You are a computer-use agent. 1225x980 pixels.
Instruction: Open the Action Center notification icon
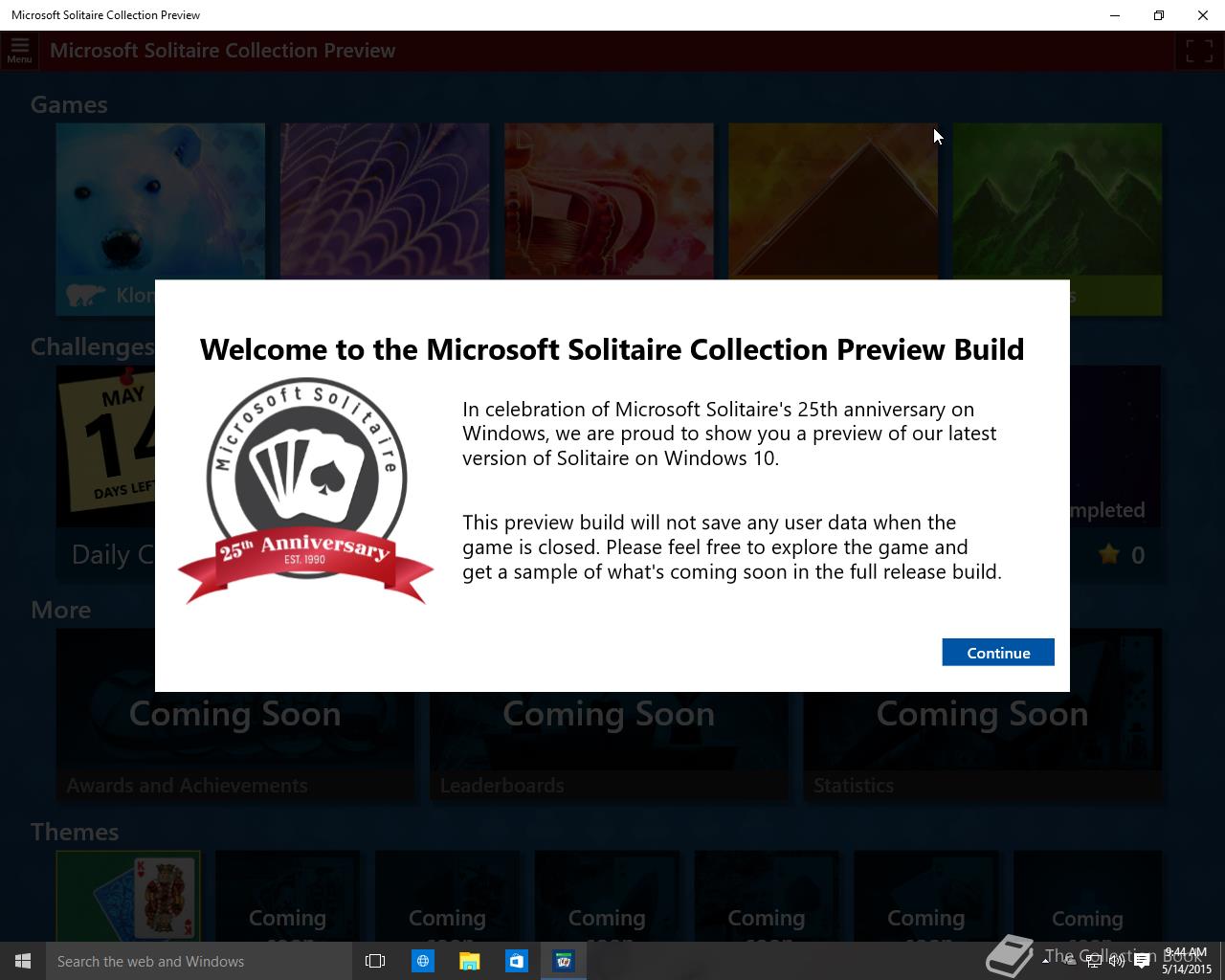1142,961
